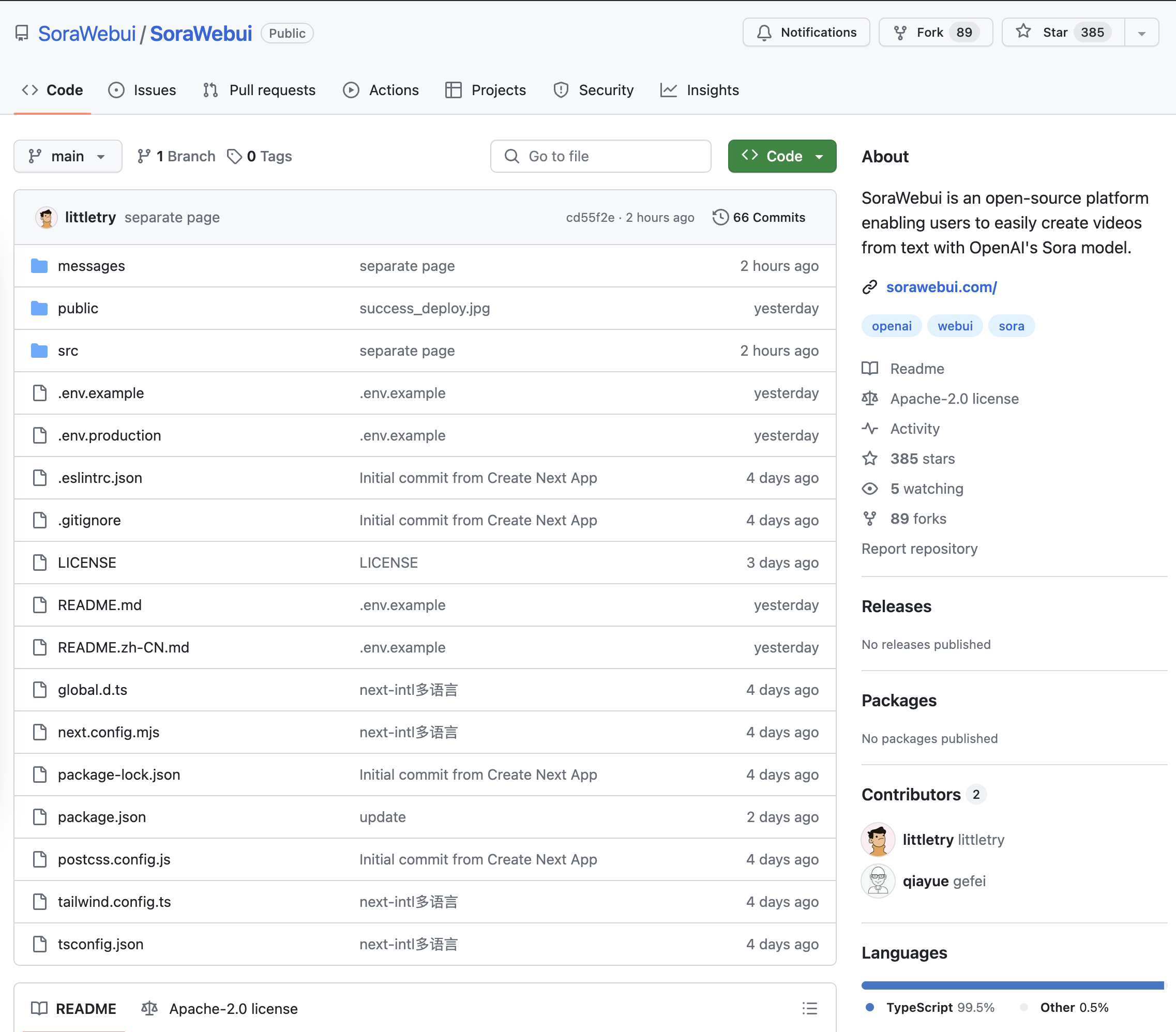This screenshot has height=1032, width=1176.
Task: Select the openai topic tag
Action: point(891,326)
